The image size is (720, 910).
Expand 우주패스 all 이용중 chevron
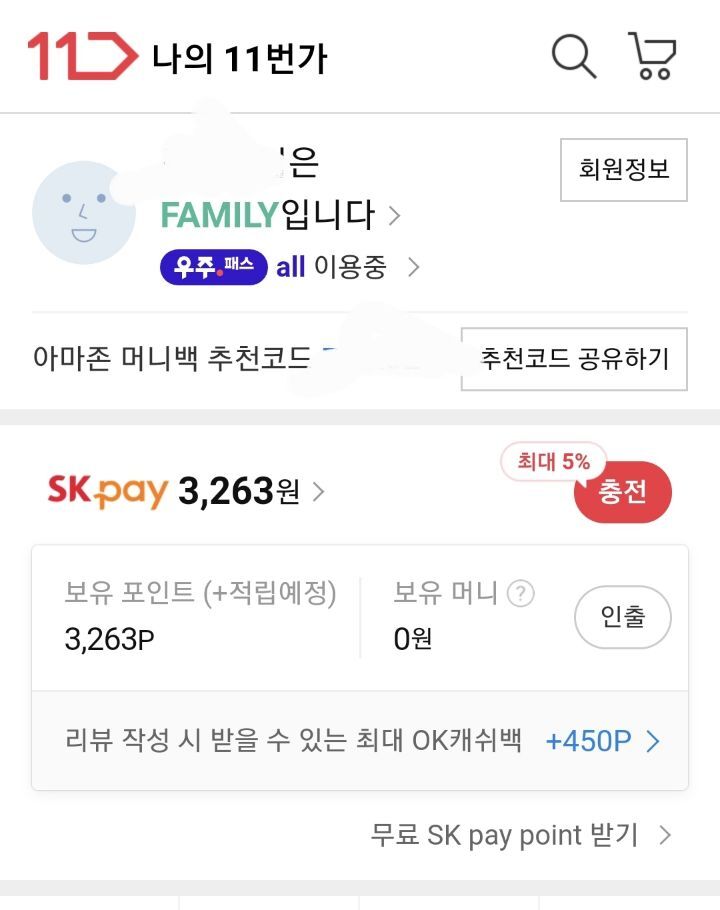point(413,267)
